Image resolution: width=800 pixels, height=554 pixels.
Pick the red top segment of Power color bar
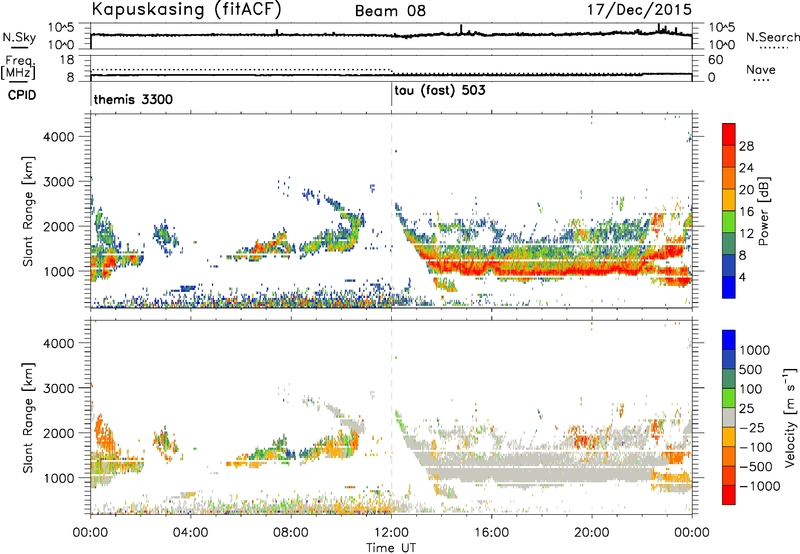(729, 134)
